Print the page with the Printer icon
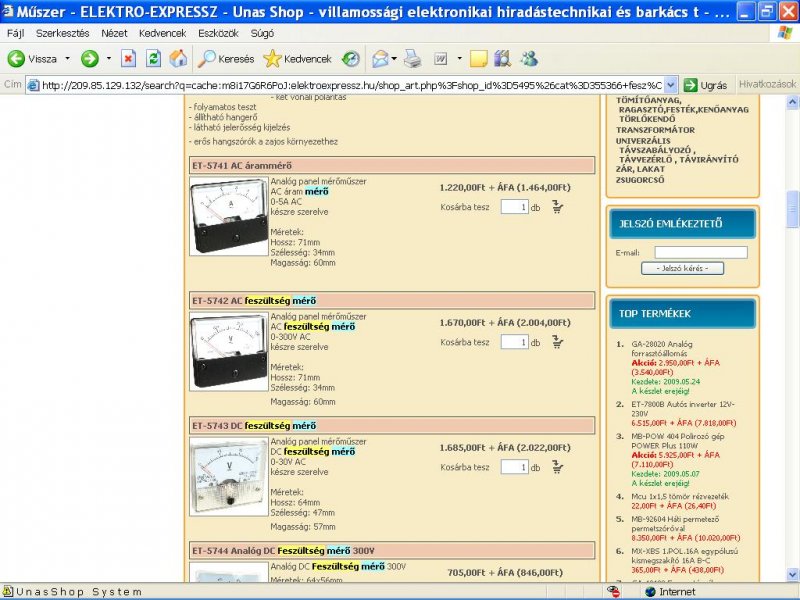Image resolution: width=800 pixels, height=600 pixels. point(412,59)
